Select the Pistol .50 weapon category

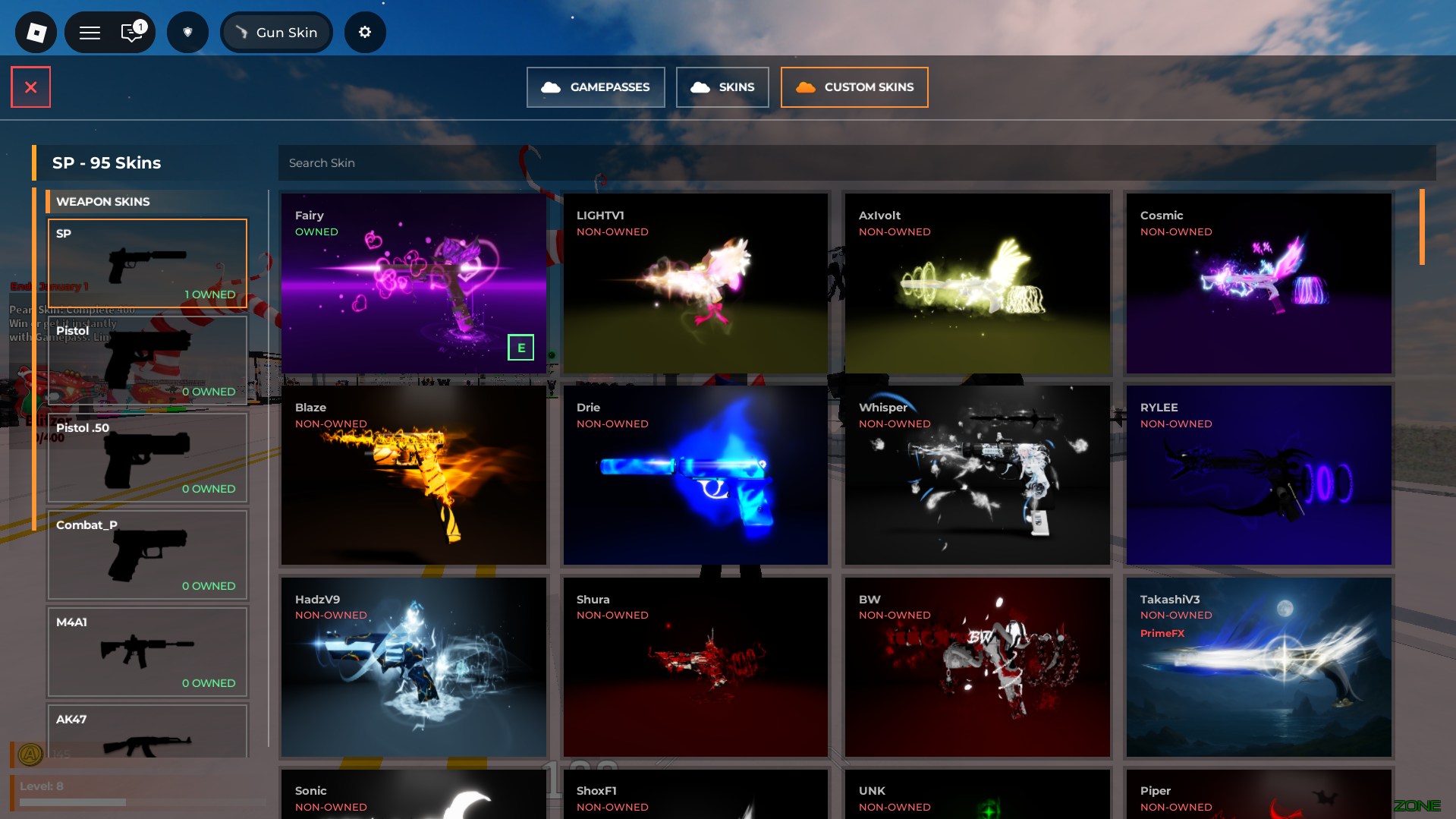[x=147, y=458]
